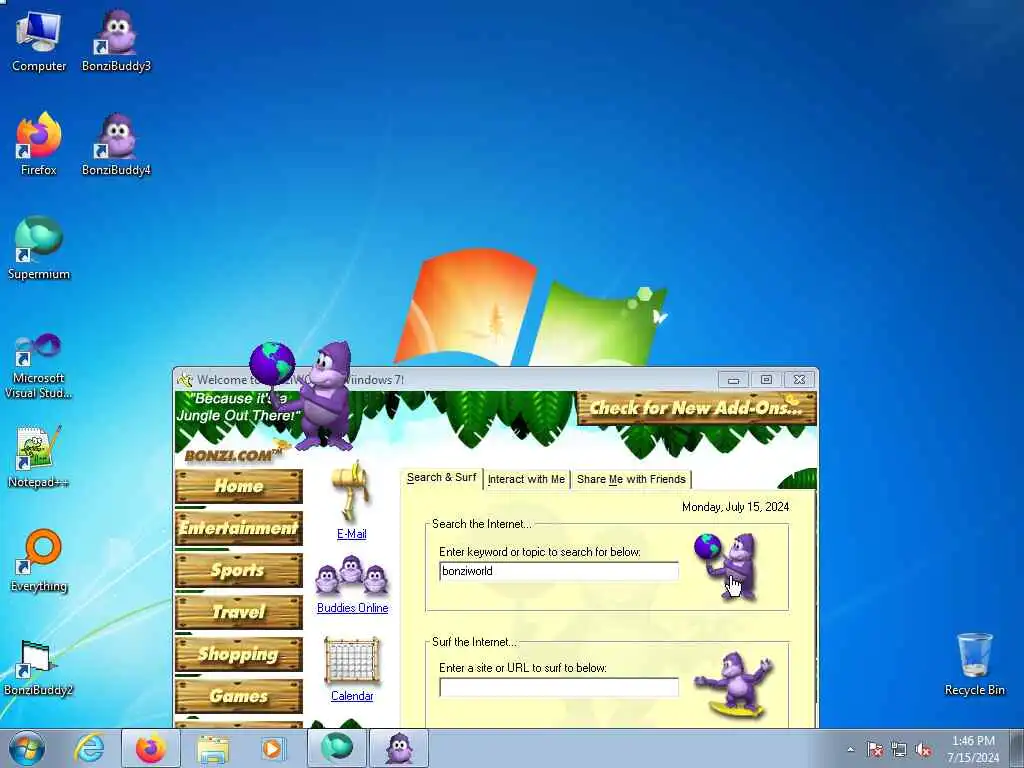Follow the Buddies Online text link
Viewport: 1024px width, 768px height.
(x=353, y=608)
